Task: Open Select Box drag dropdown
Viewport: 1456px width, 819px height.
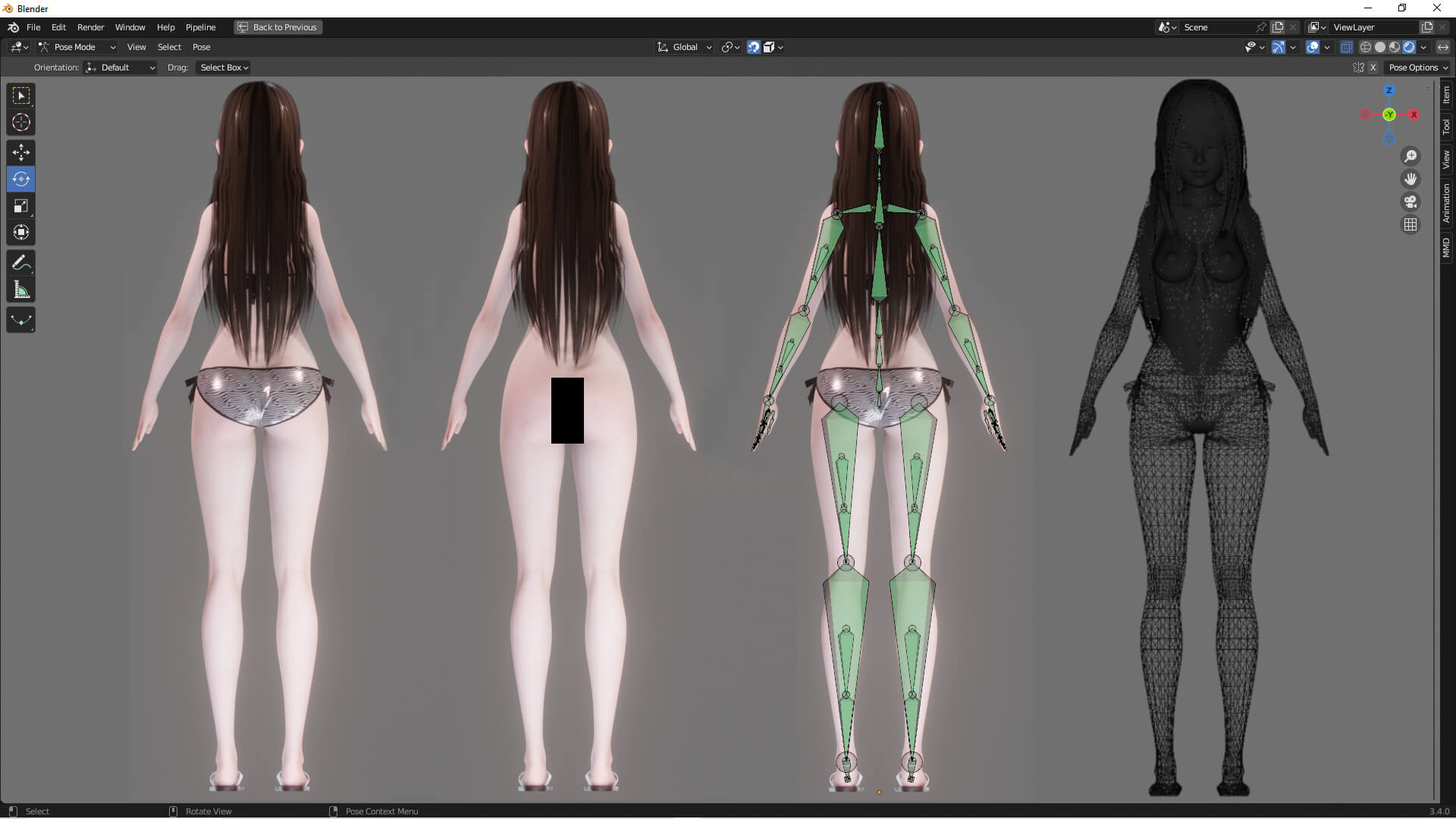Action: [x=224, y=67]
